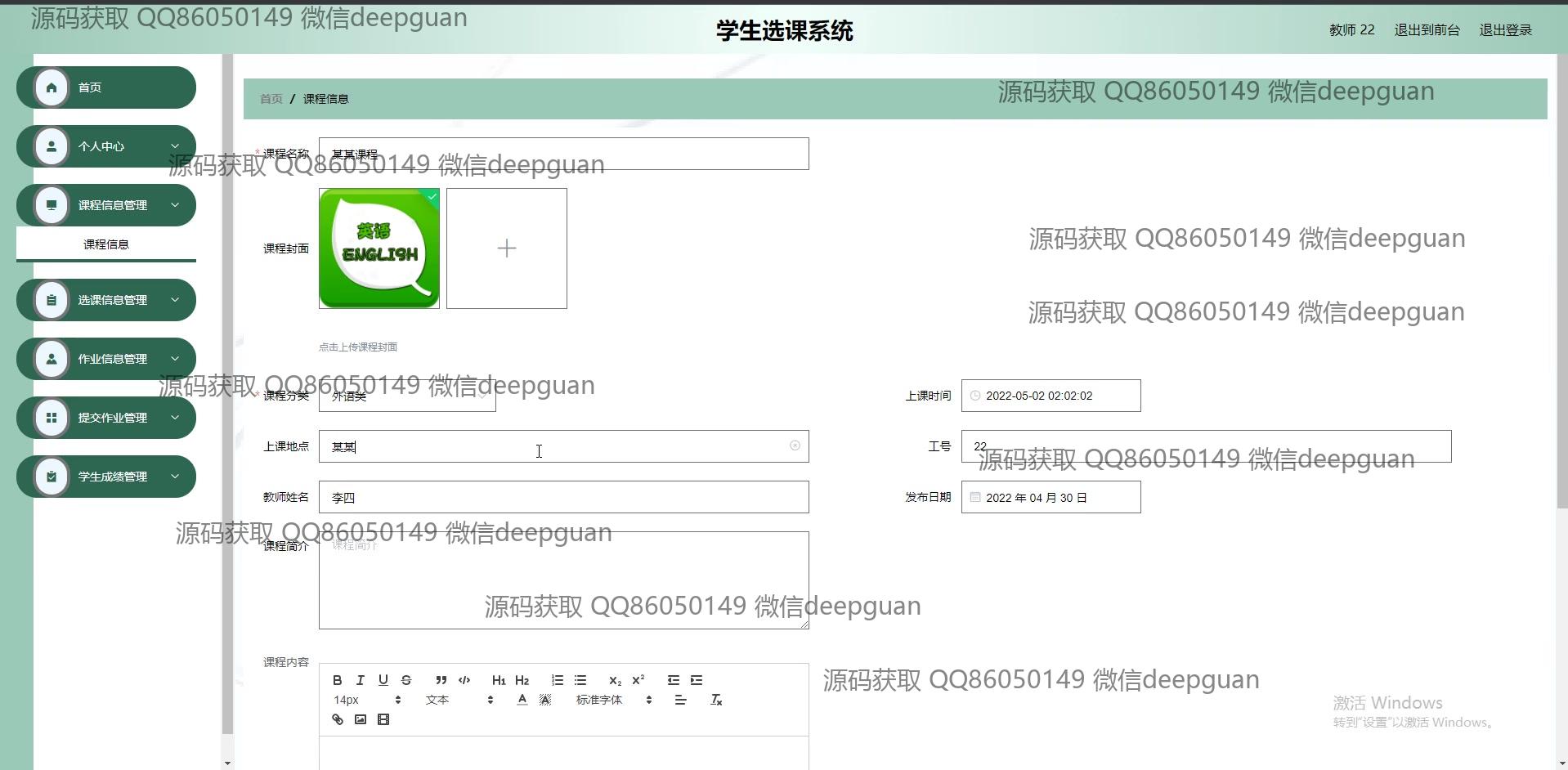1568x770 pixels.
Task: Click the sidebar scroll down arrow
Action: pyautogui.click(x=227, y=763)
